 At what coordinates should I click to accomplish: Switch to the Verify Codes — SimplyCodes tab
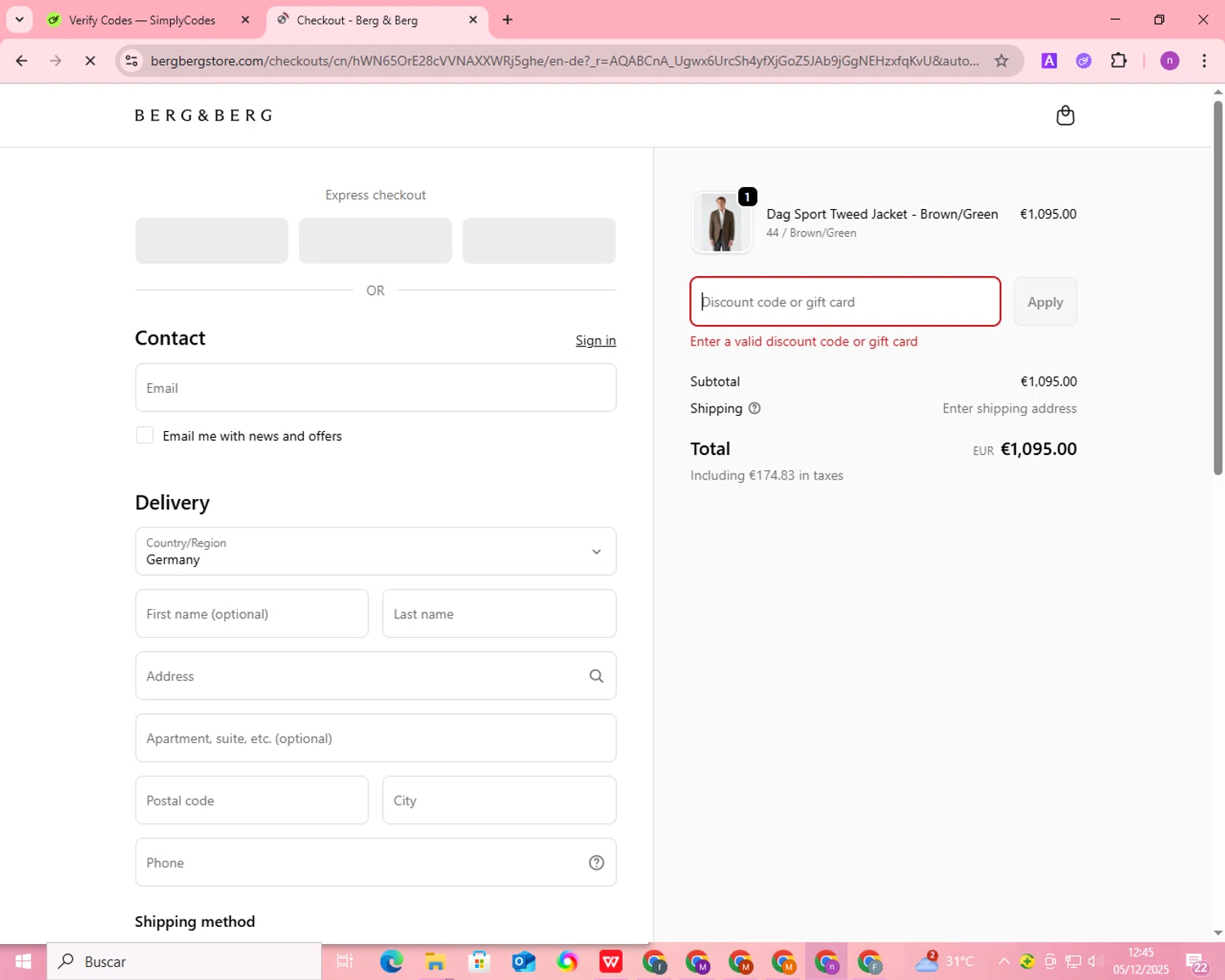point(142,20)
